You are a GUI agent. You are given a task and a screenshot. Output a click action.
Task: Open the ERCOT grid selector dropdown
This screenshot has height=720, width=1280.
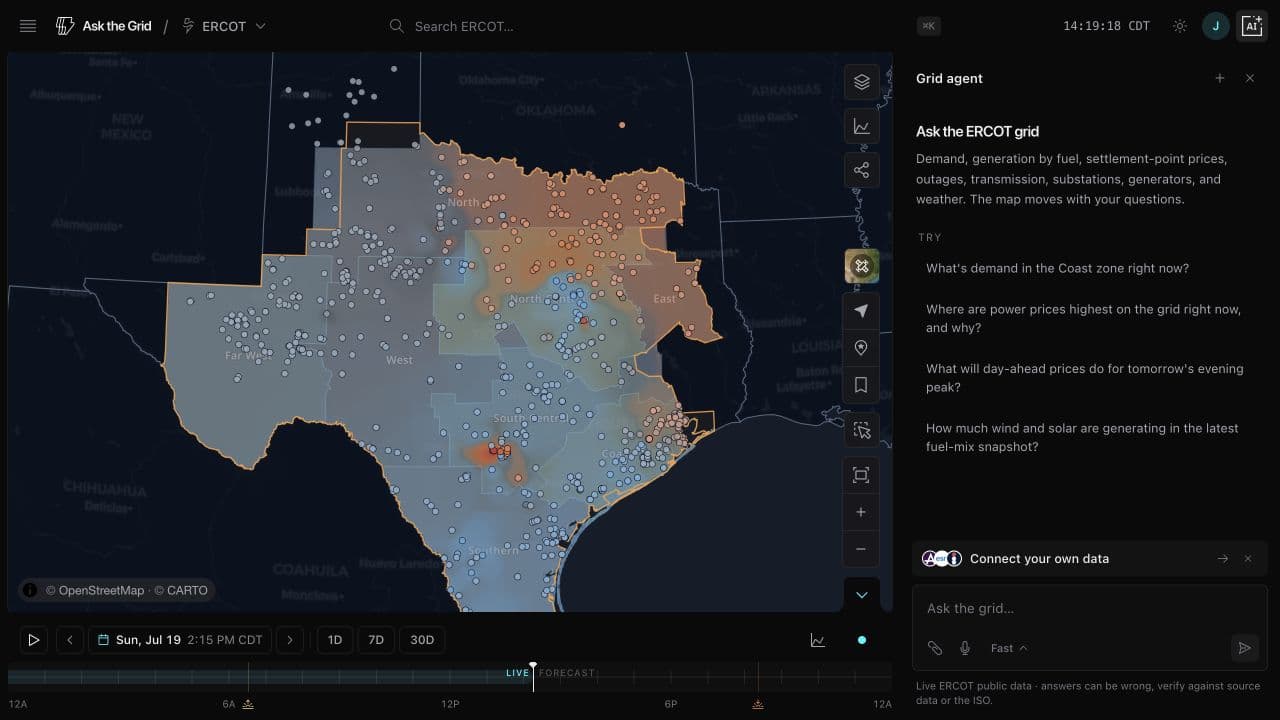tap(224, 26)
